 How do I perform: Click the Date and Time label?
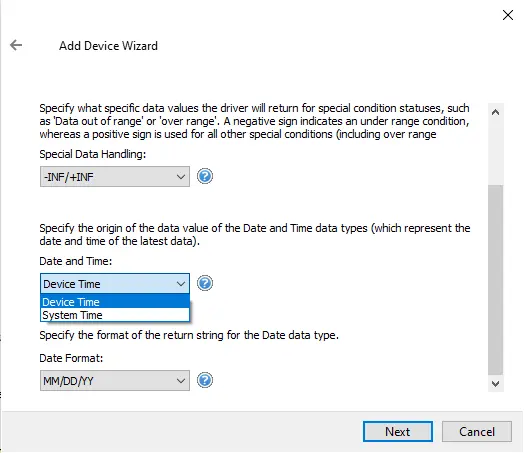point(76,261)
